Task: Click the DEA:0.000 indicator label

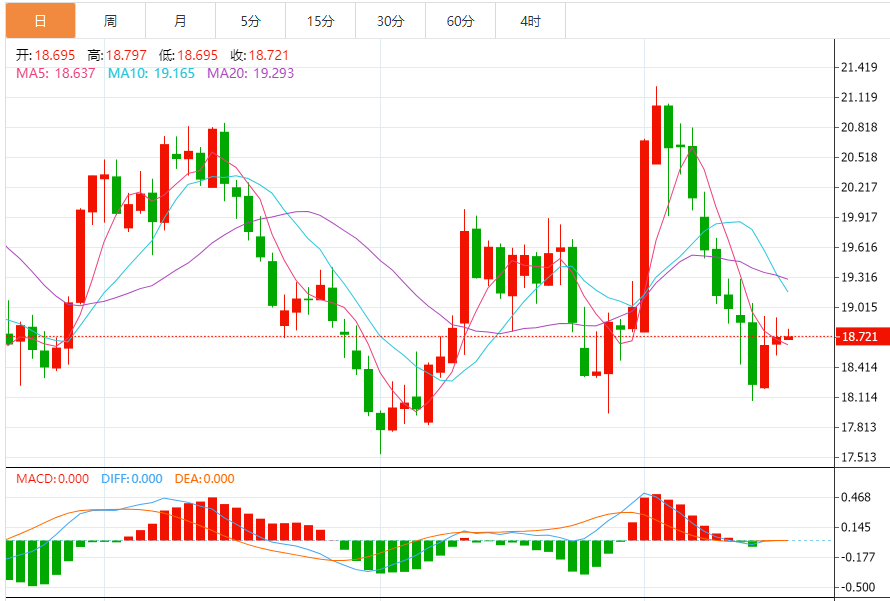Action: (x=204, y=478)
